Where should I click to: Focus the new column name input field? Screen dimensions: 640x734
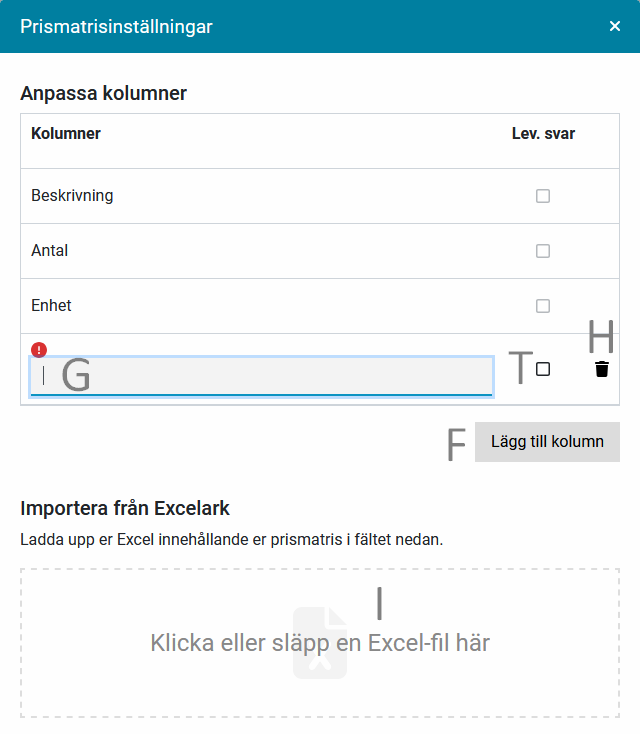pyautogui.click(x=260, y=376)
